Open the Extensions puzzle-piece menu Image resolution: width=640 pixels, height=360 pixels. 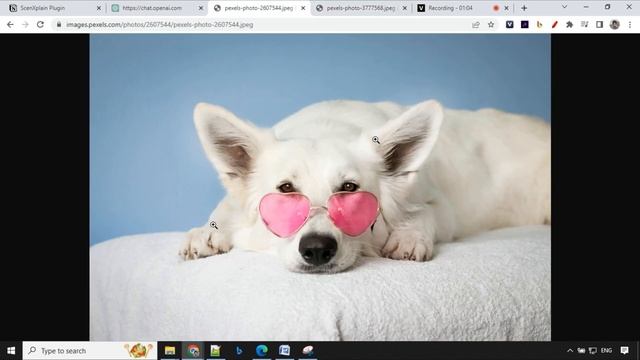569,25
